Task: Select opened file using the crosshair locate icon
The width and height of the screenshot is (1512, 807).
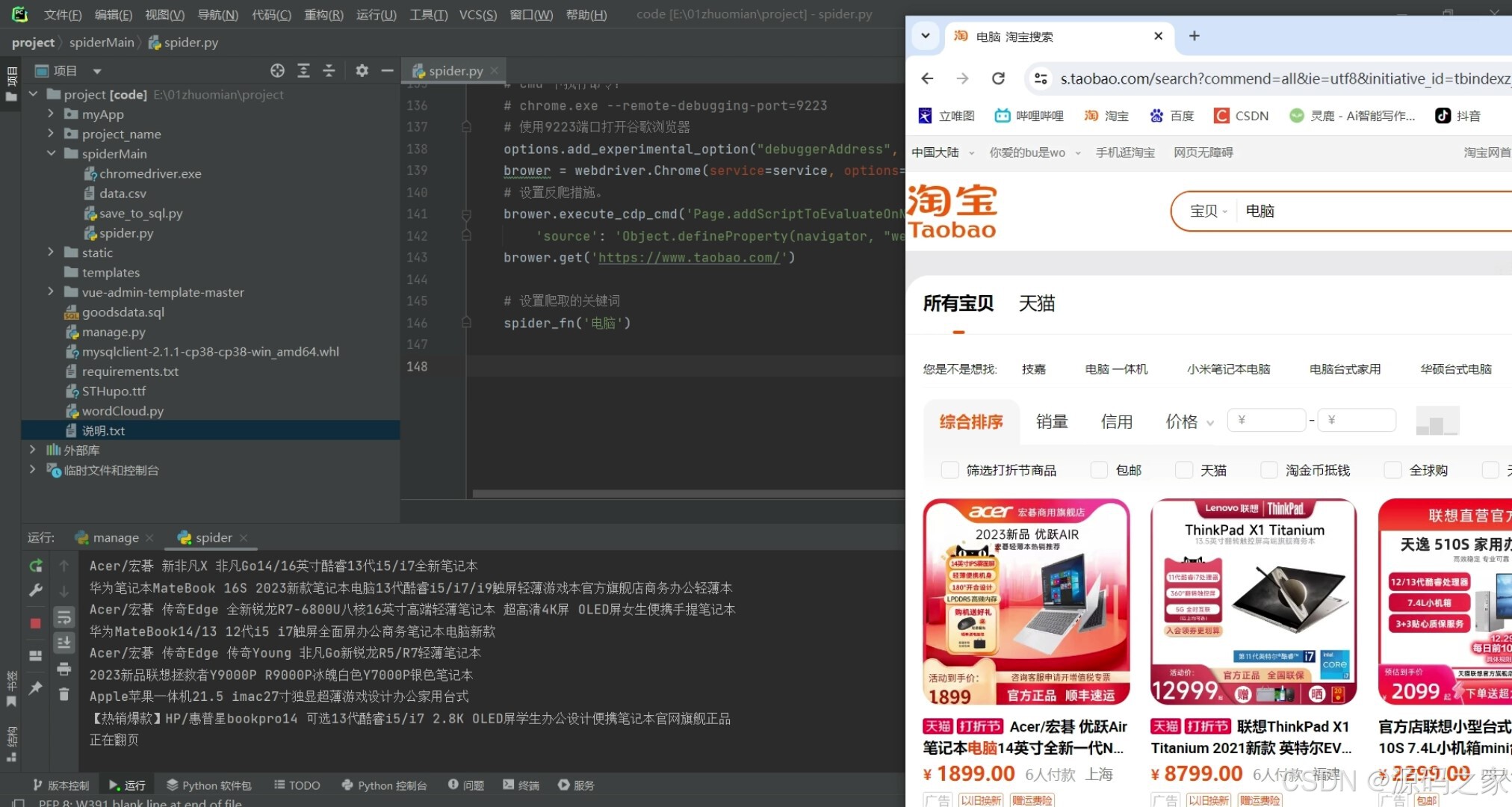Action: [x=277, y=70]
